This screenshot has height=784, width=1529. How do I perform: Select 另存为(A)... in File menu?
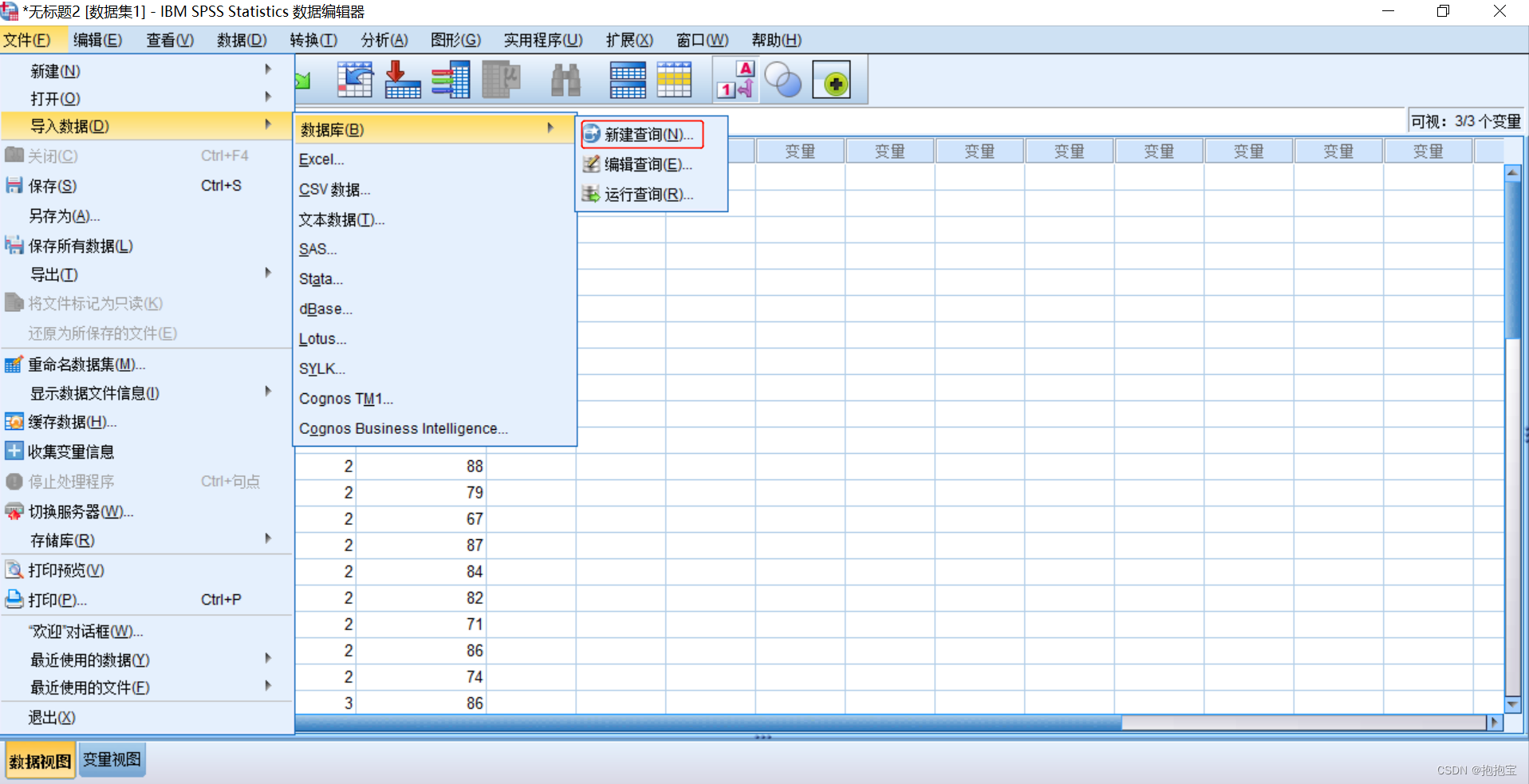tap(147, 215)
